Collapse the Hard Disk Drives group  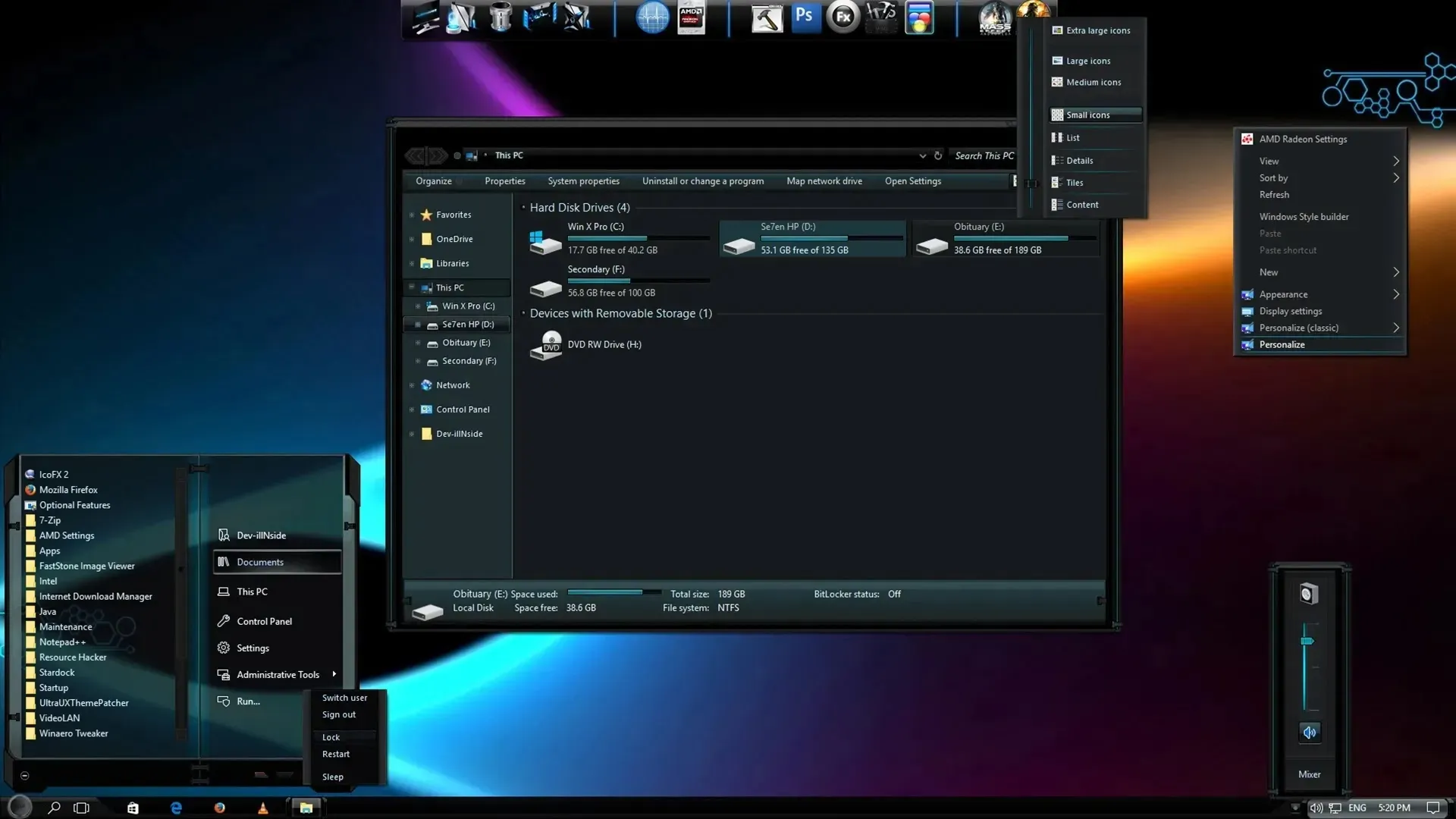pyautogui.click(x=523, y=207)
